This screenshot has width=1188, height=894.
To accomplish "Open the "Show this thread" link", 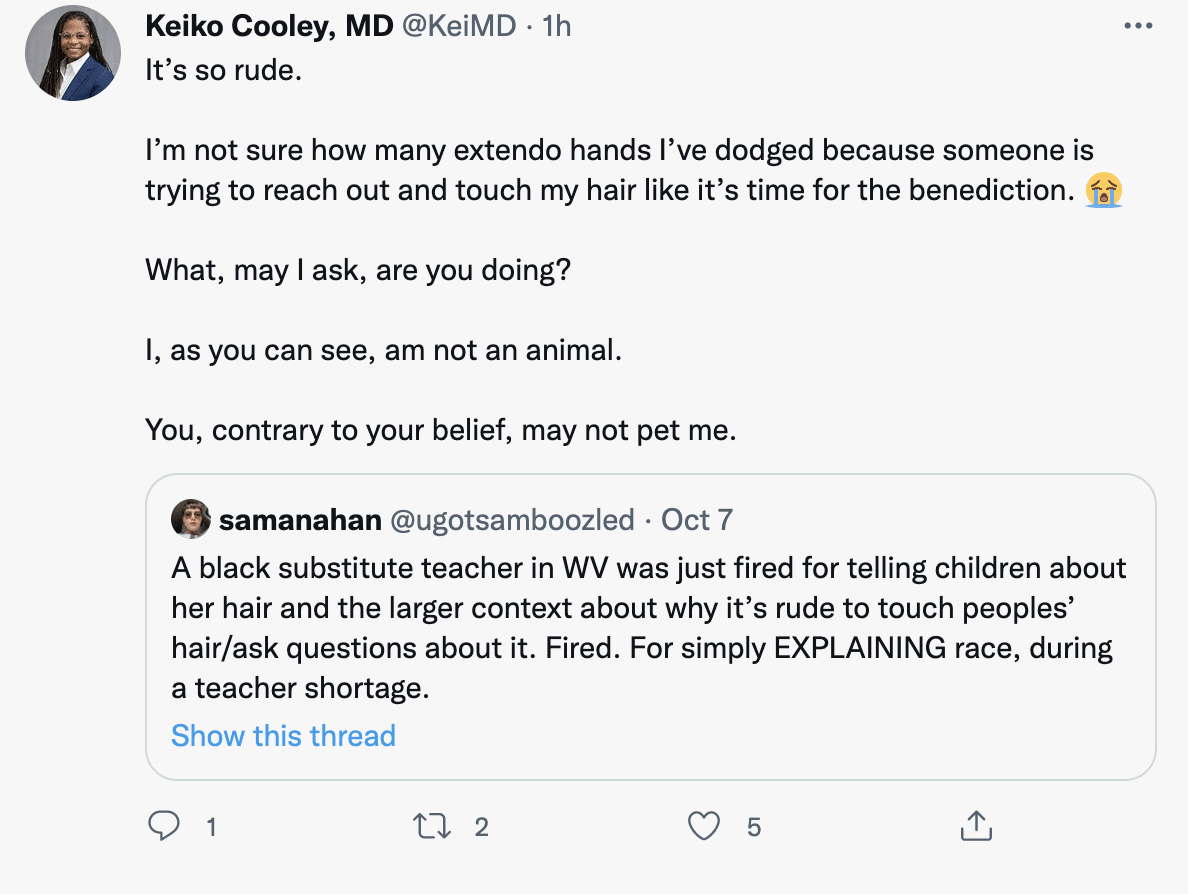I will click(283, 736).
